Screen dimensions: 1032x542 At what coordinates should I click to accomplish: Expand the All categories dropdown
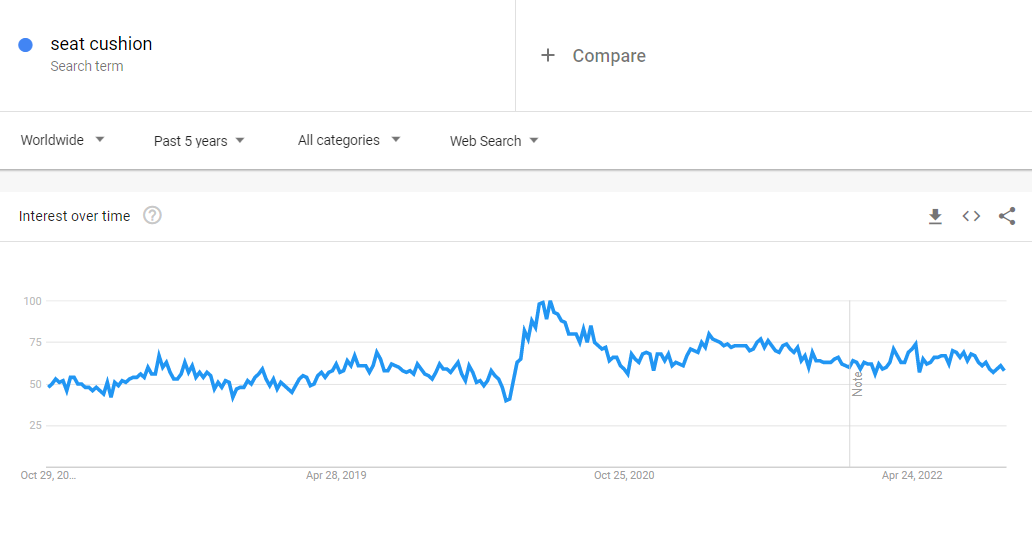coord(349,140)
